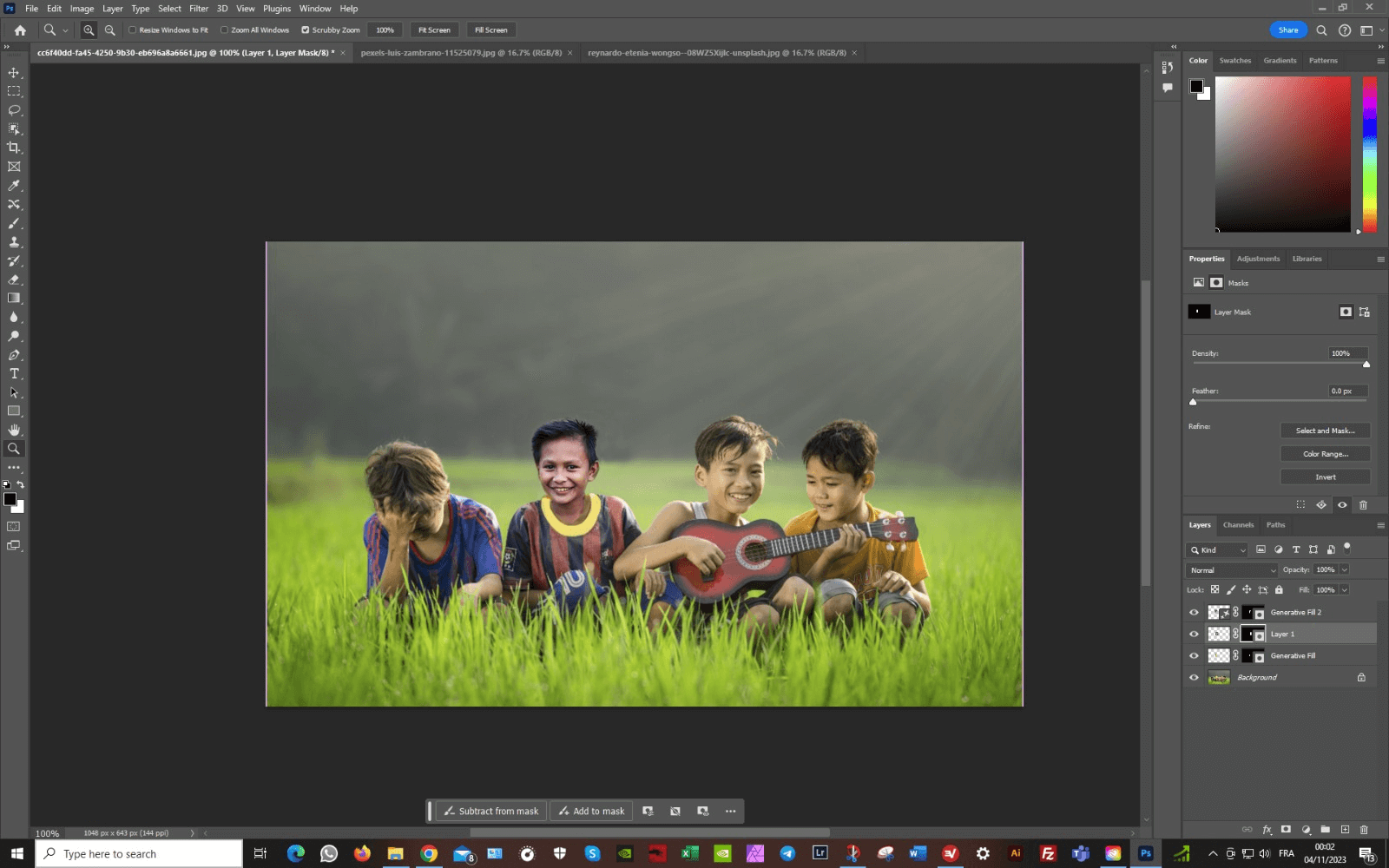Toggle Quick Mask mode icon

tap(14, 527)
